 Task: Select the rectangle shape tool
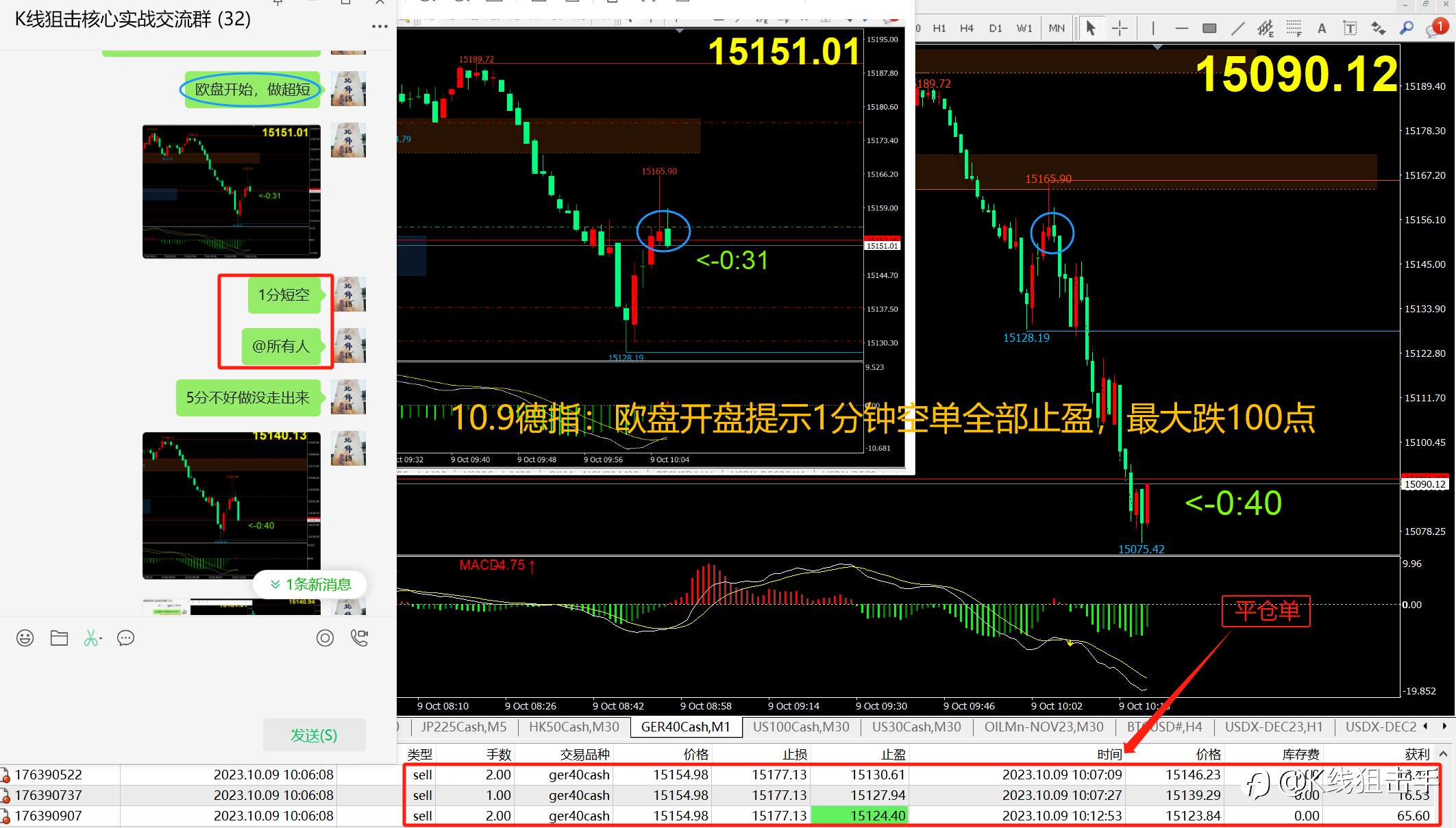click(1209, 28)
